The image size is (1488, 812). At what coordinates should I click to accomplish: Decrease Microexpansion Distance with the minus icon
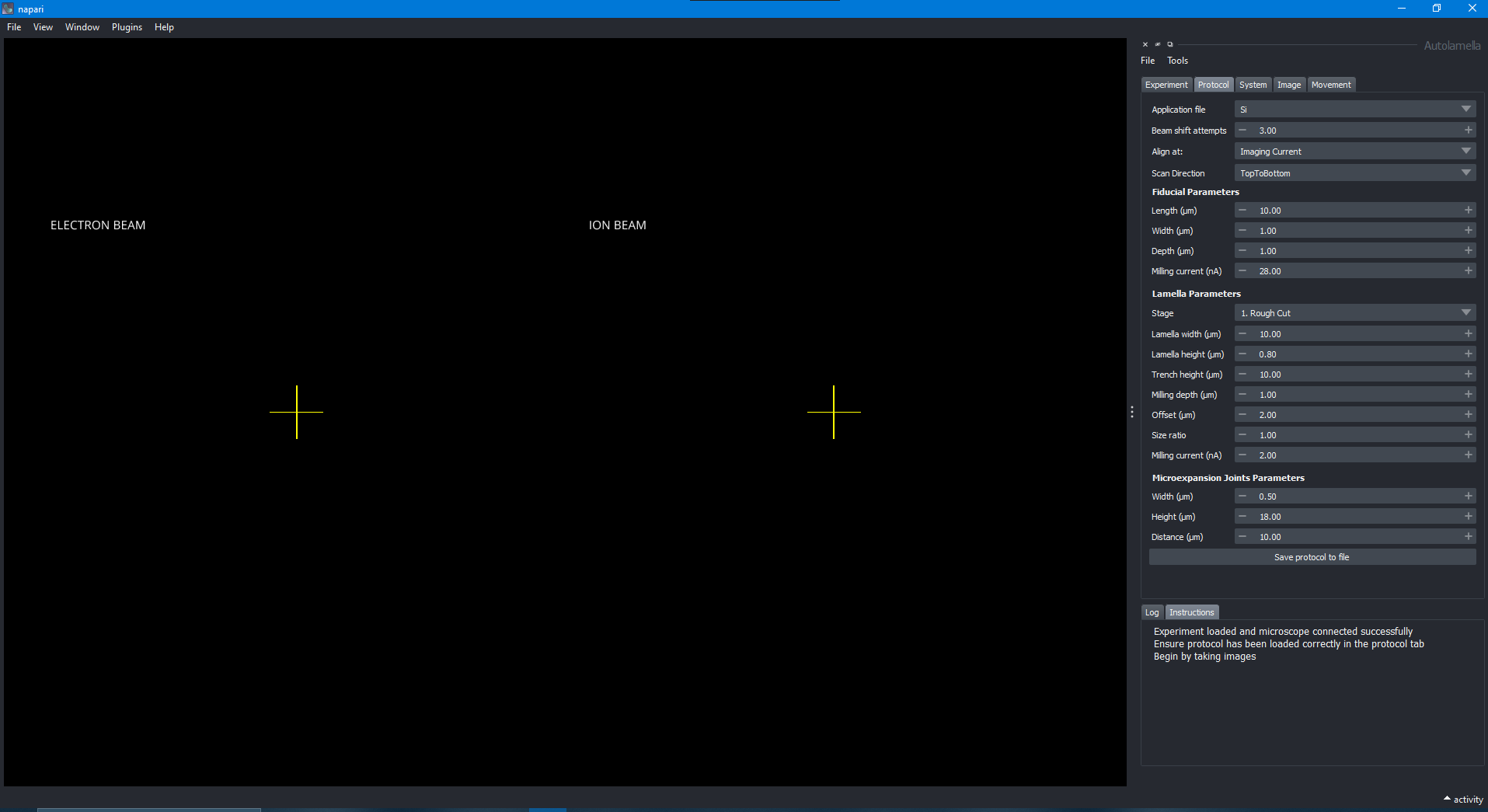click(1242, 536)
